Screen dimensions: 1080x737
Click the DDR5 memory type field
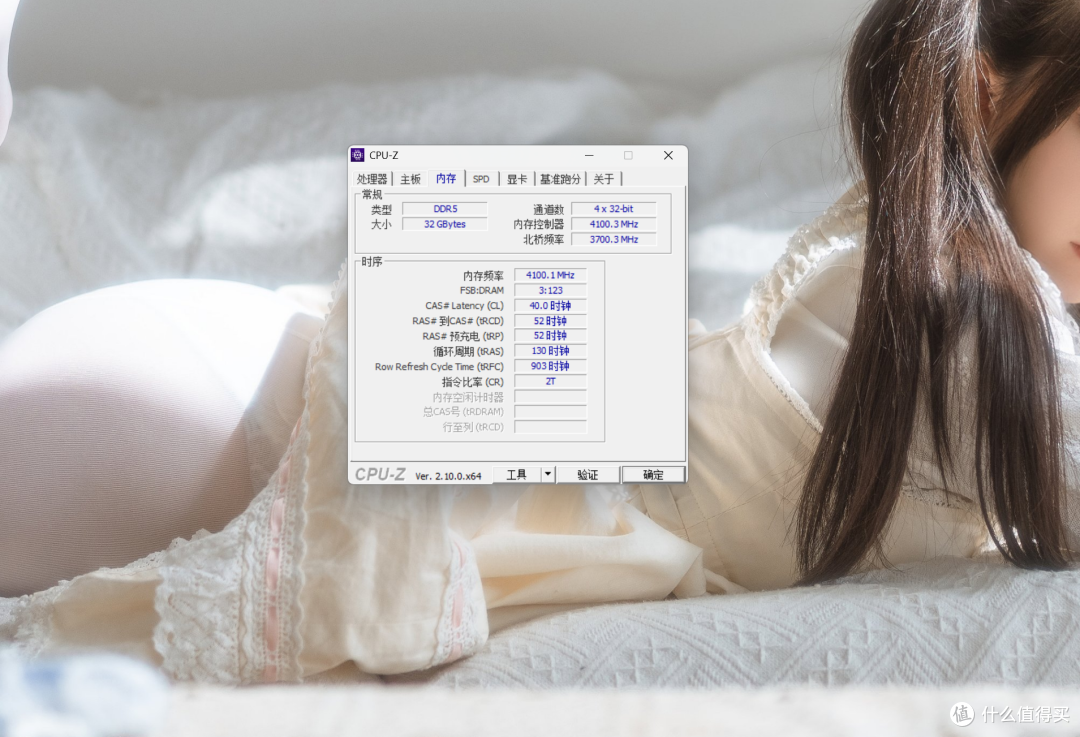[x=445, y=209]
